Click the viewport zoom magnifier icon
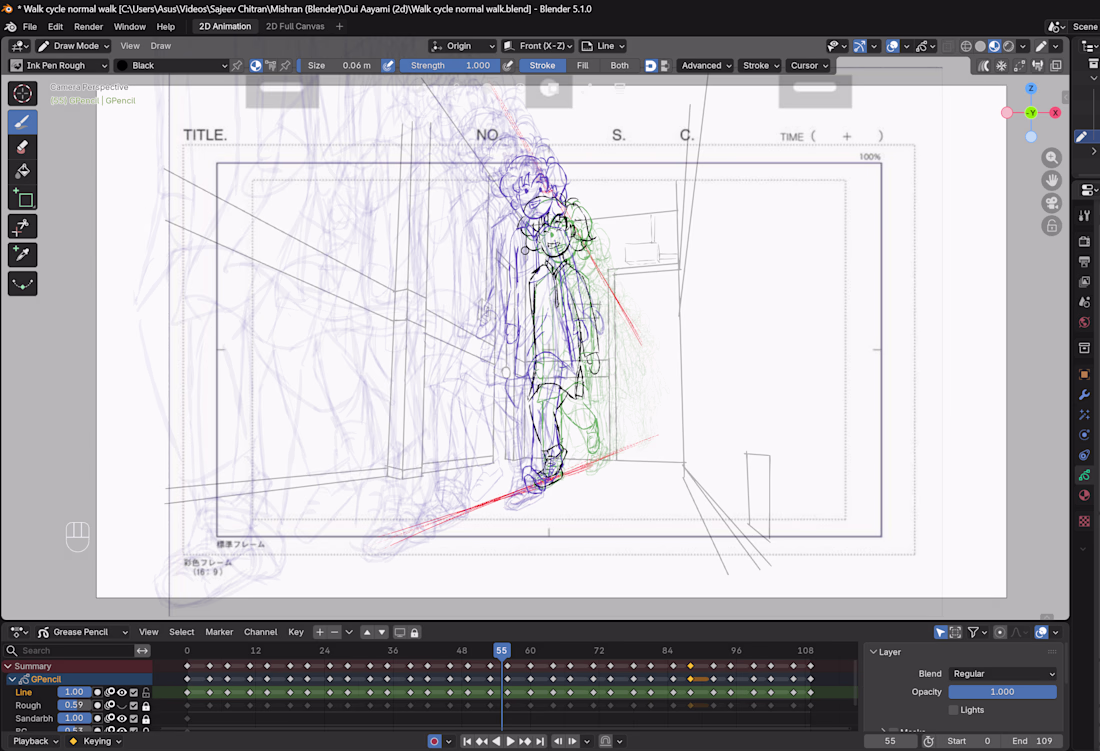The height and width of the screenshot is (751, 1100). click(x=1051, y=158)
